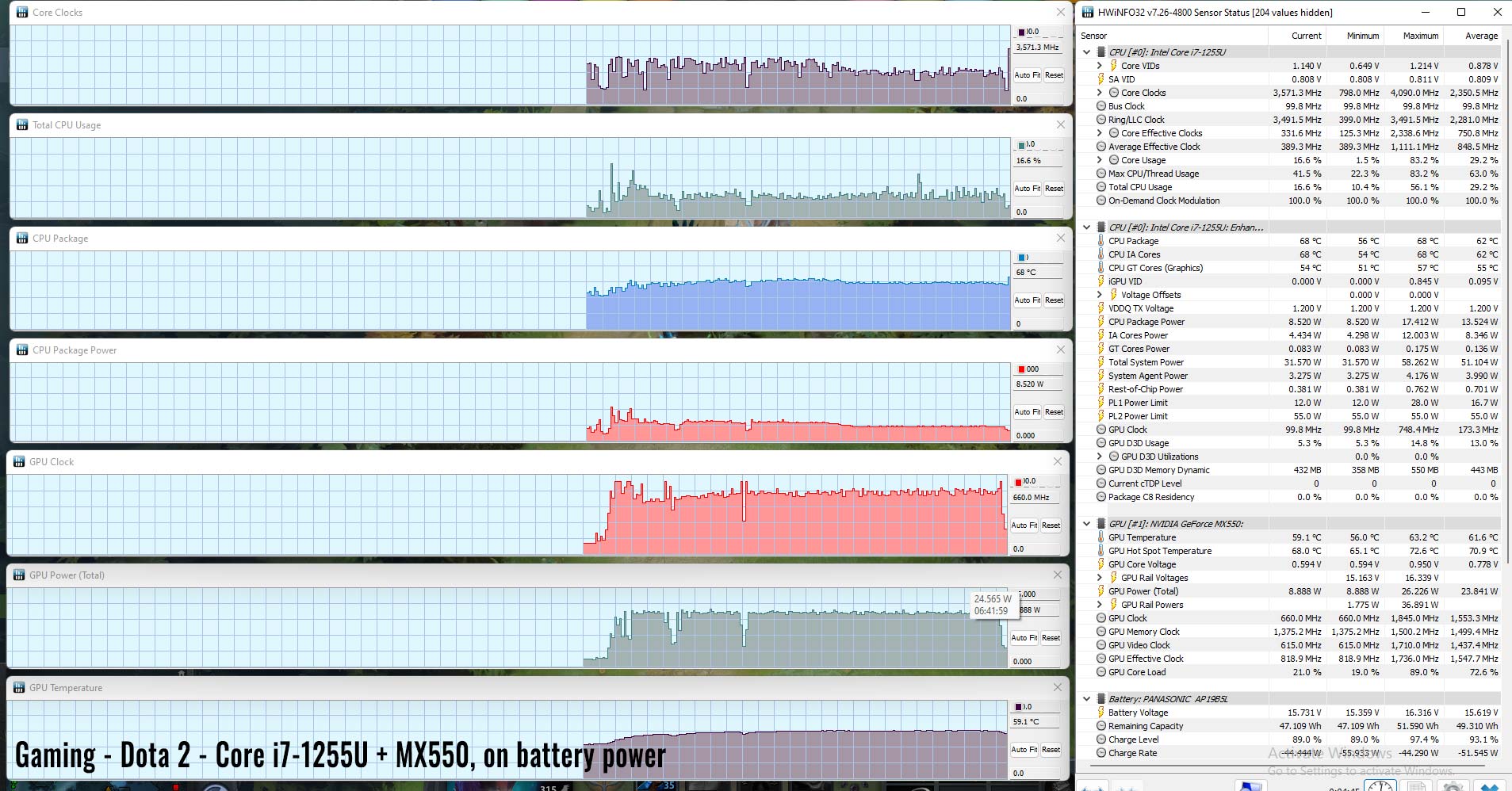Click the Current column header
The width and height of the screenshot is (1512, 791).
(x=1296, y=36)
